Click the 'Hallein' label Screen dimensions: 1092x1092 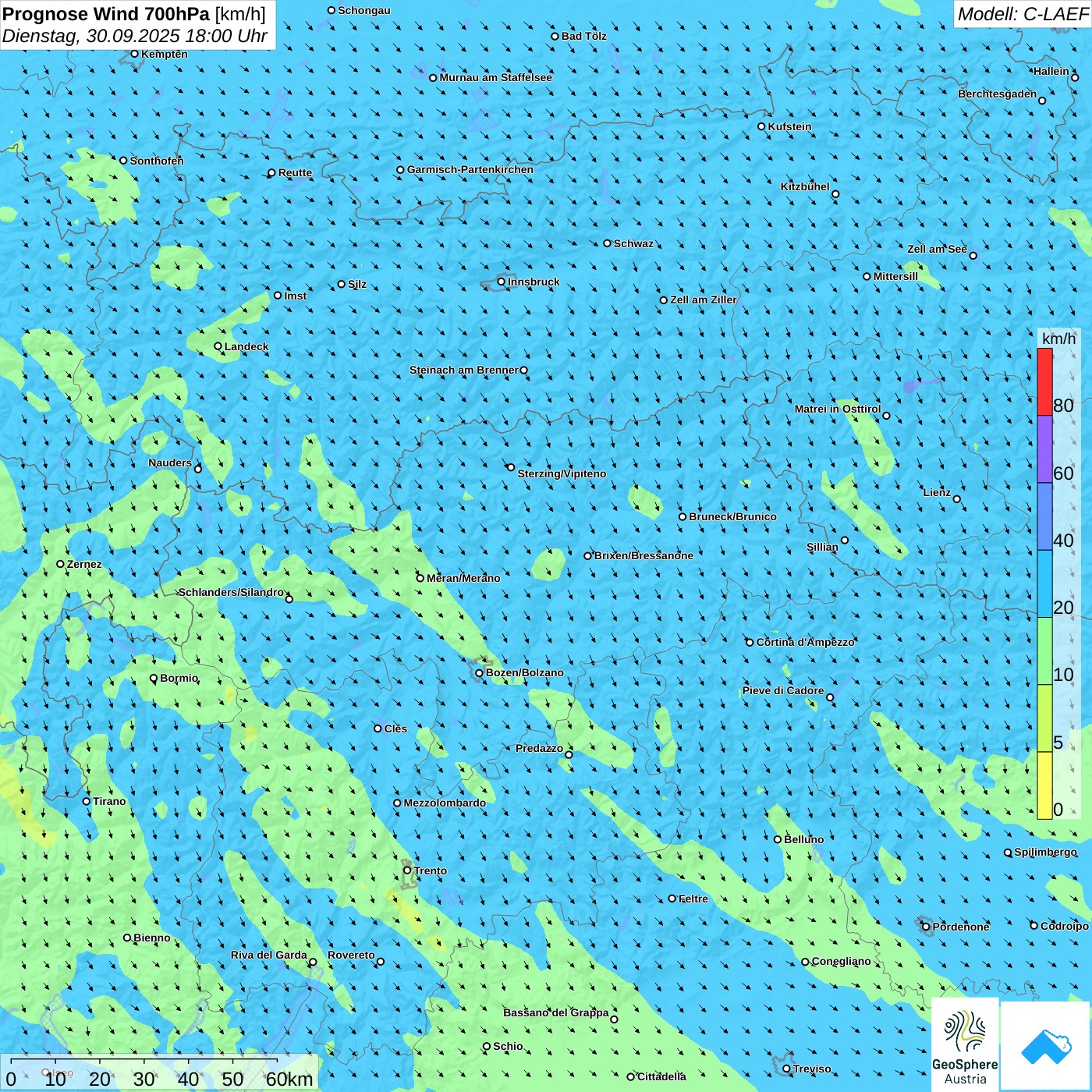(1051, 71)
